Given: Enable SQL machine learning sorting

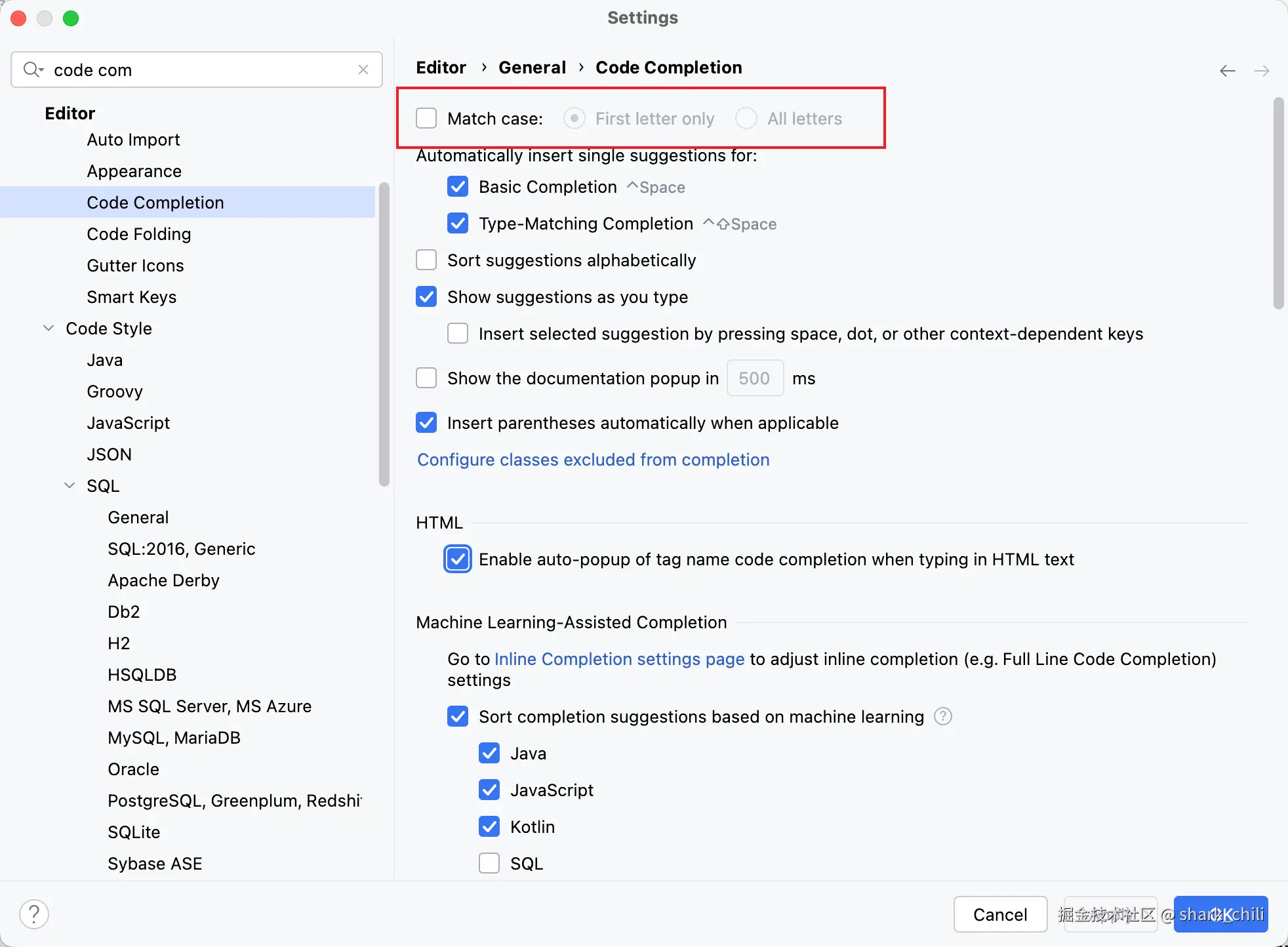Looking at the screenshot, I should (x=489, y=863).
